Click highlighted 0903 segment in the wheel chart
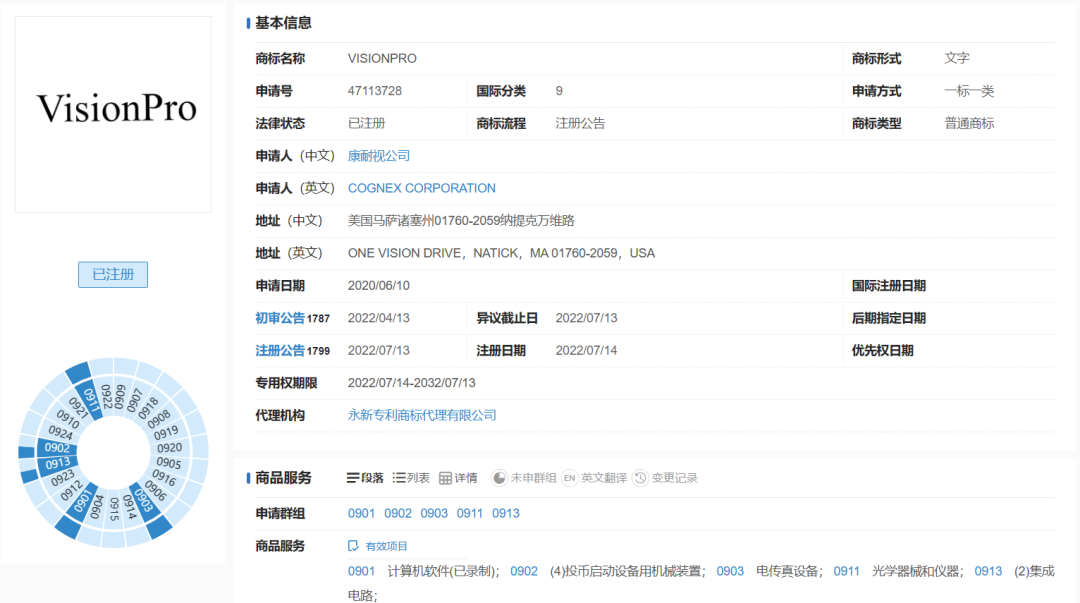The width and height of the screenshot is (1080, 603). [x=143, y=499]
